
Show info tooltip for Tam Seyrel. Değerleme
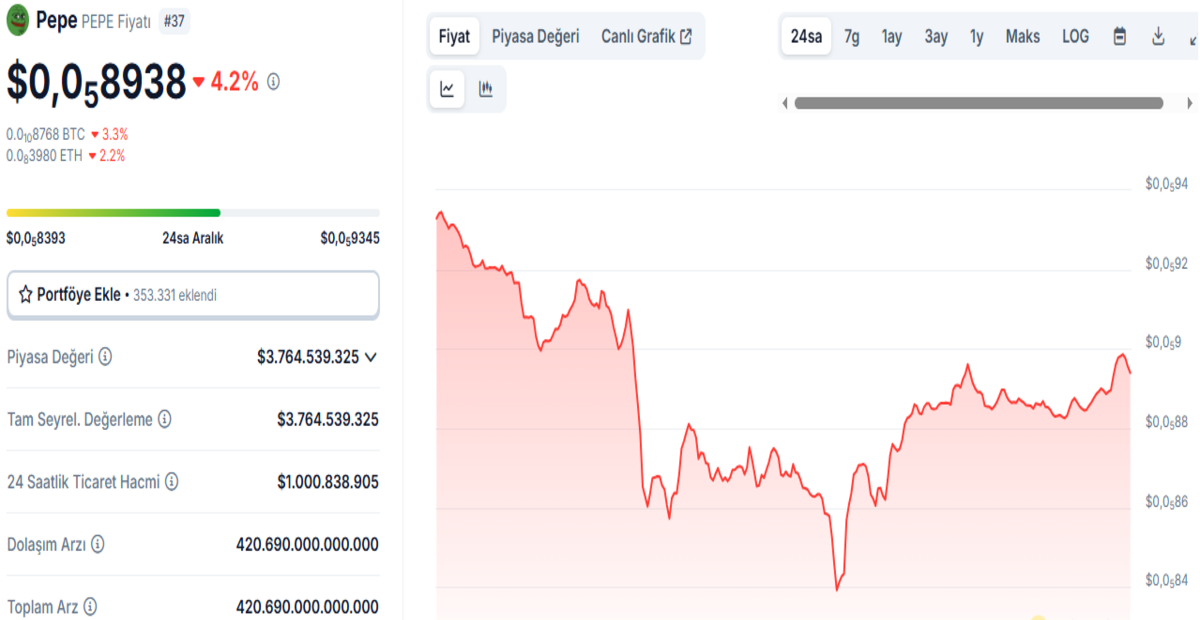click(x=165, y=420)
